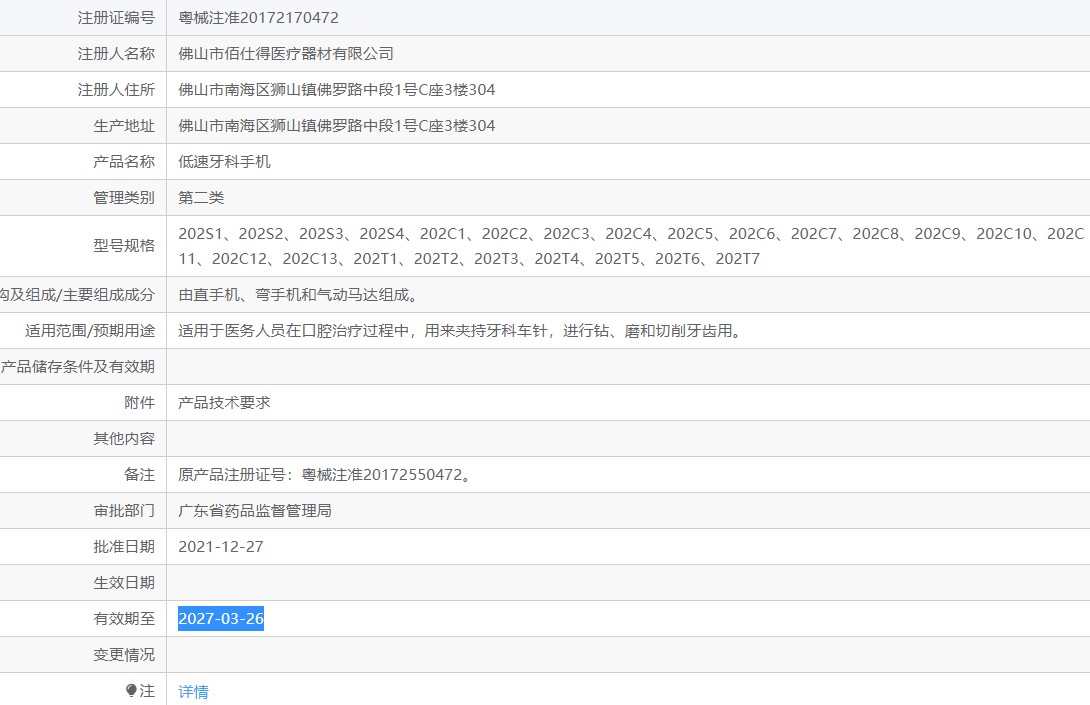Image resolution: width=1090 pixels, height=705 pixels.
Task: Click the approval date 2021-12-27
Action: click(x=221, y=547)
